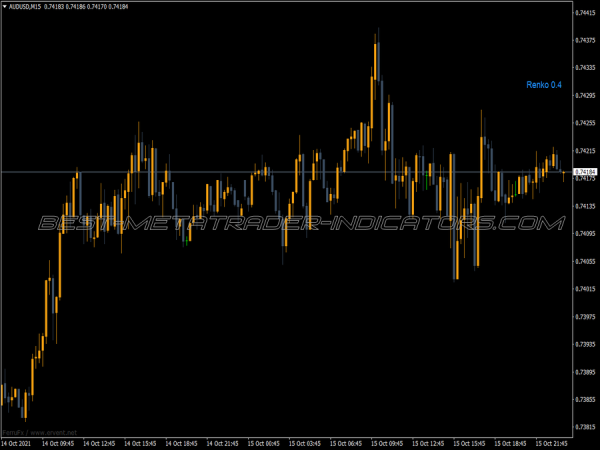Click the Best-MetaTrader-Indicators.com watermark
600x450 pixels.
point(300,222)
